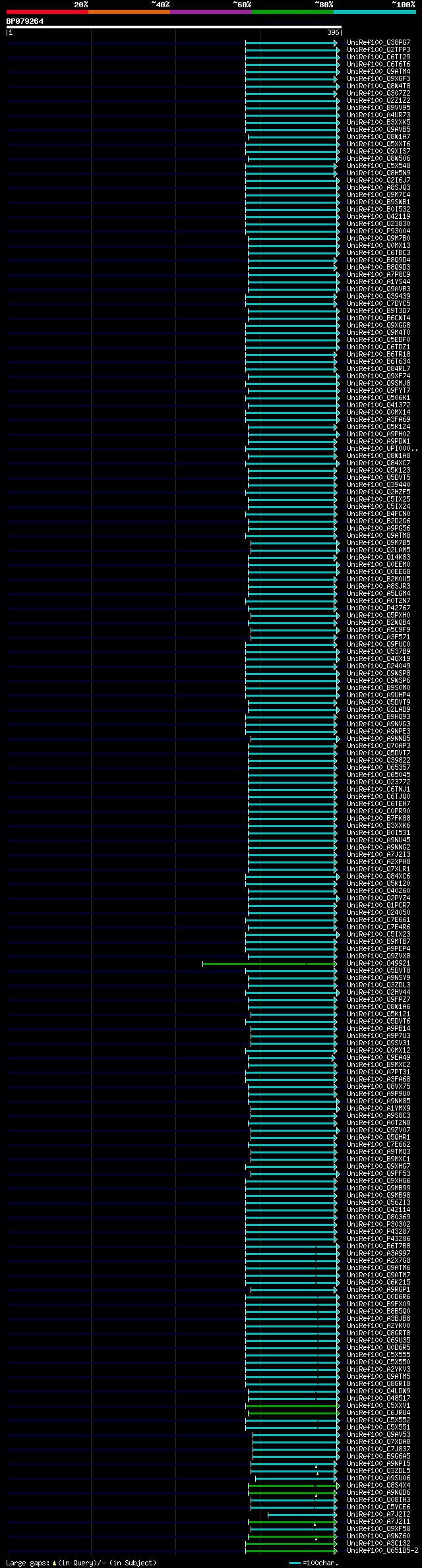Select hit UniRef100_A7P8C9
The image size is (422, 1568).
tap(378, 275)
